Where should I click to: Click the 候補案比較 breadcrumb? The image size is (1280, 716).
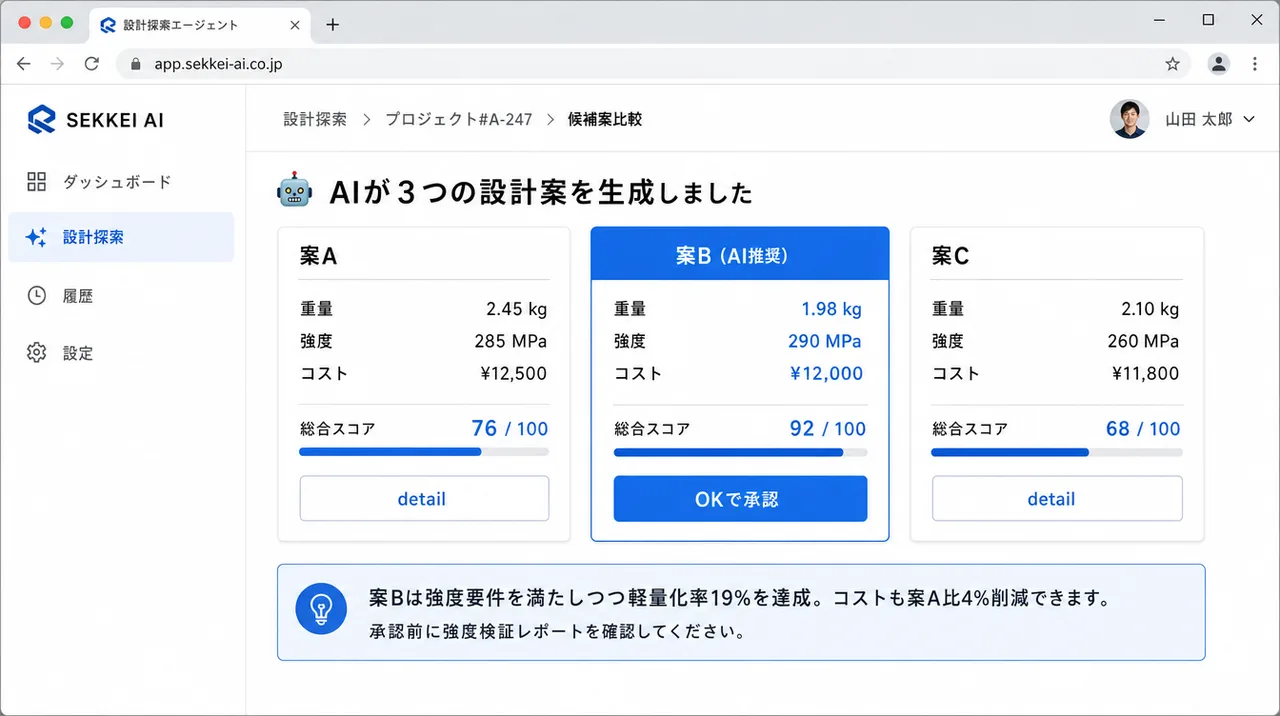click(x=605, y=119)
